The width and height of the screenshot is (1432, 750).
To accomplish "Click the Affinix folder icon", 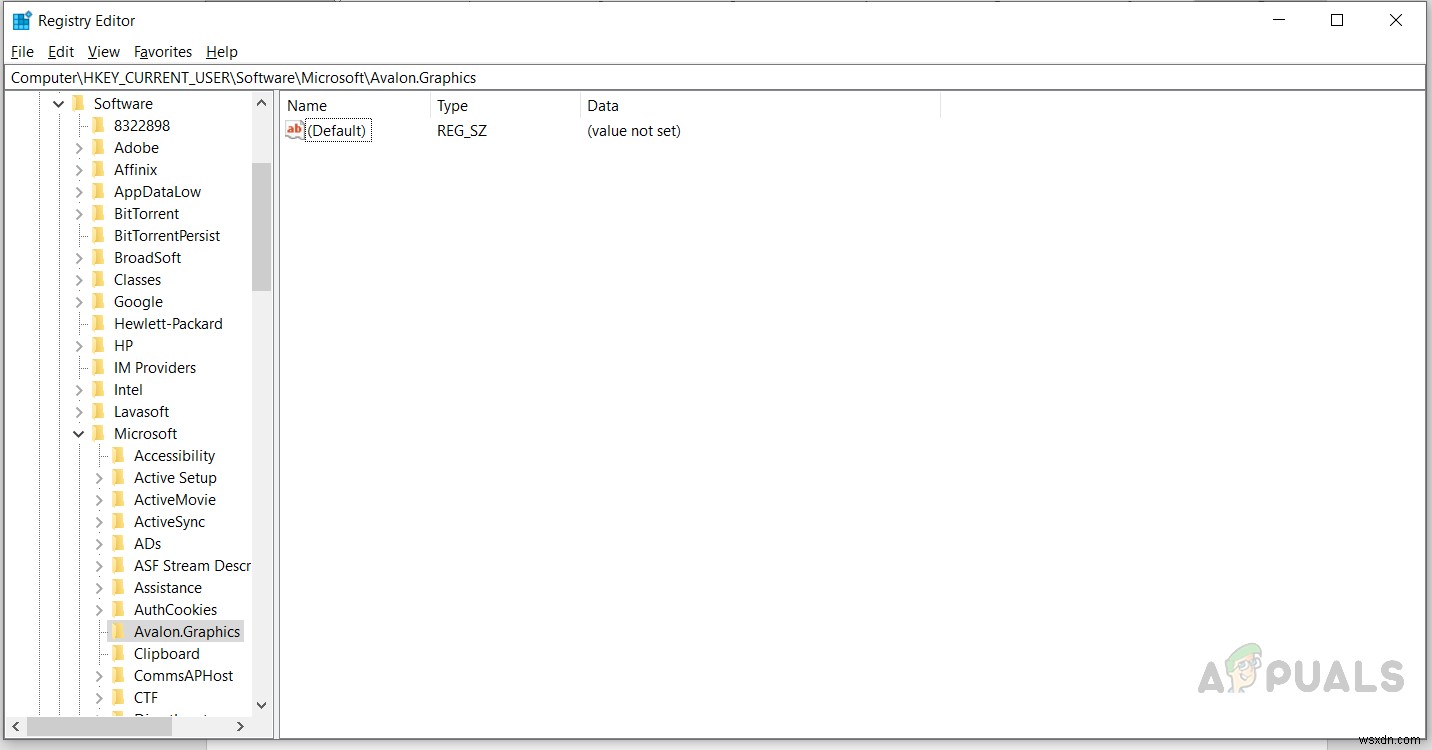I will click(98, 169).
